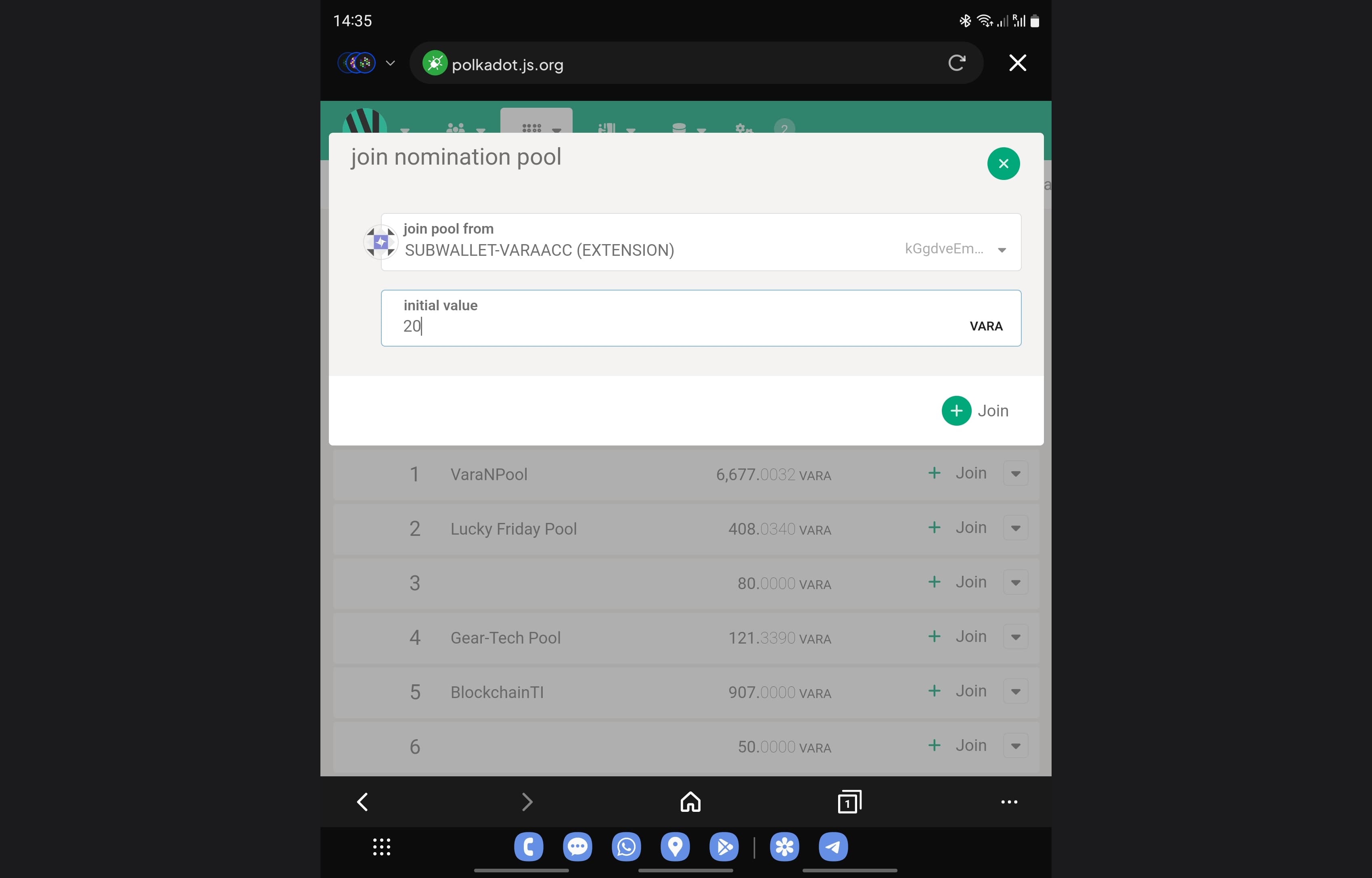Go back with browser back arrow
Image resolution: width=1372 pixels, height=878 pixels.
[x=362, y=802]
